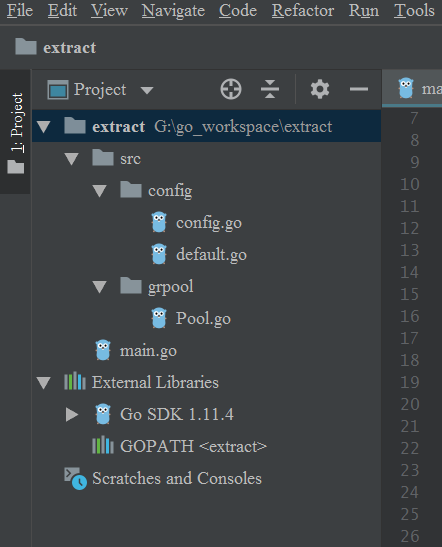Select main.go in project tree

point(148,350)
